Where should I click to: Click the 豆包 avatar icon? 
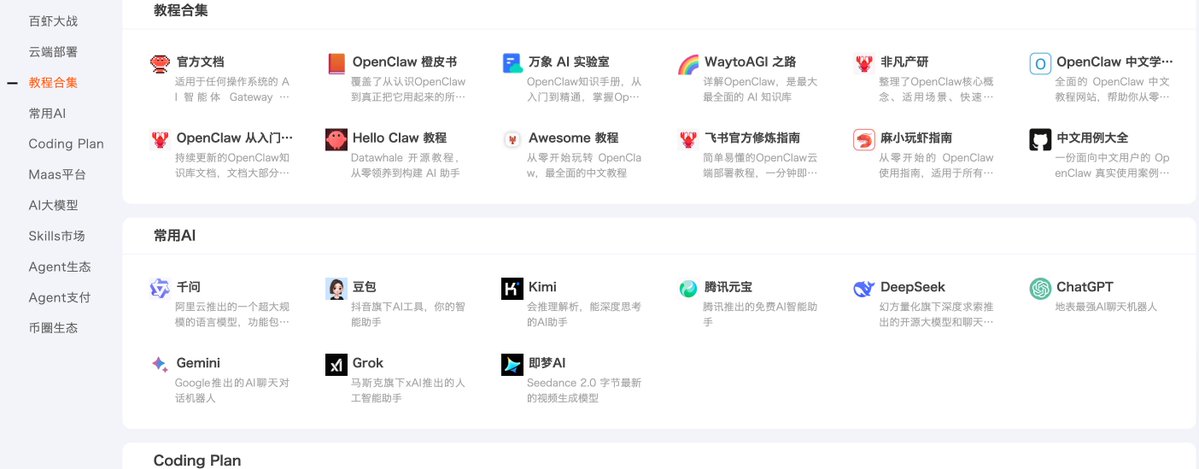coord(336,288)
